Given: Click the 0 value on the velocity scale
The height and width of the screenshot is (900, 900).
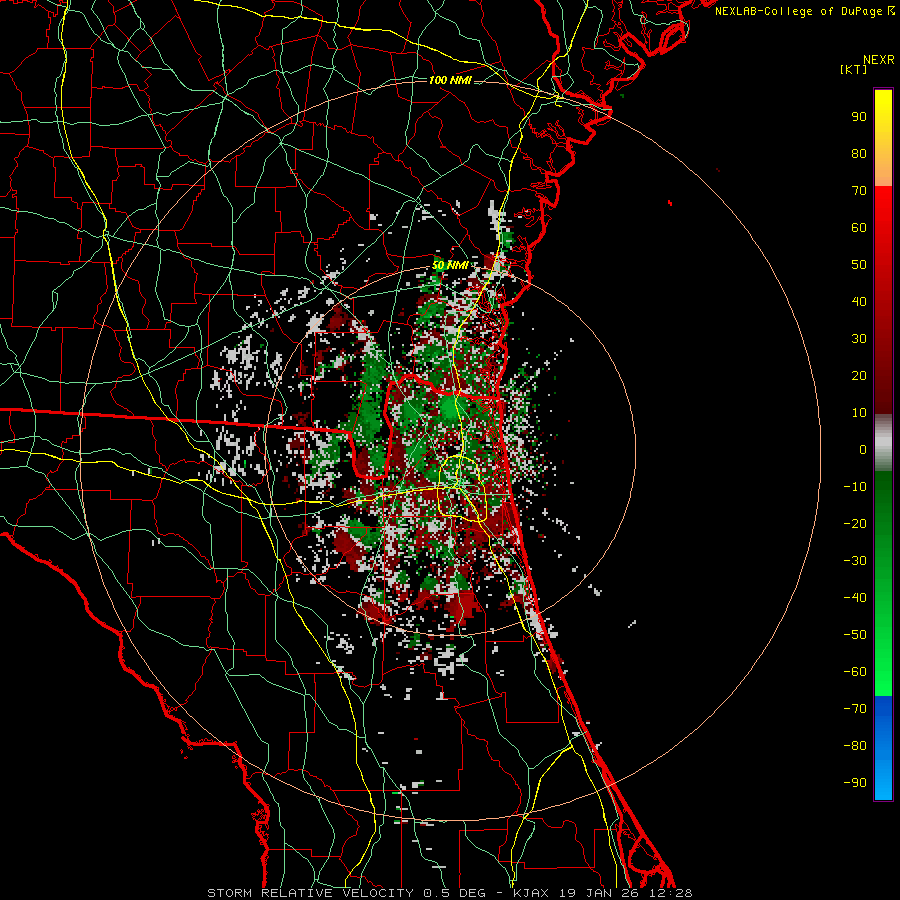Looking at the screenshot, I should [x=863, y=449].
